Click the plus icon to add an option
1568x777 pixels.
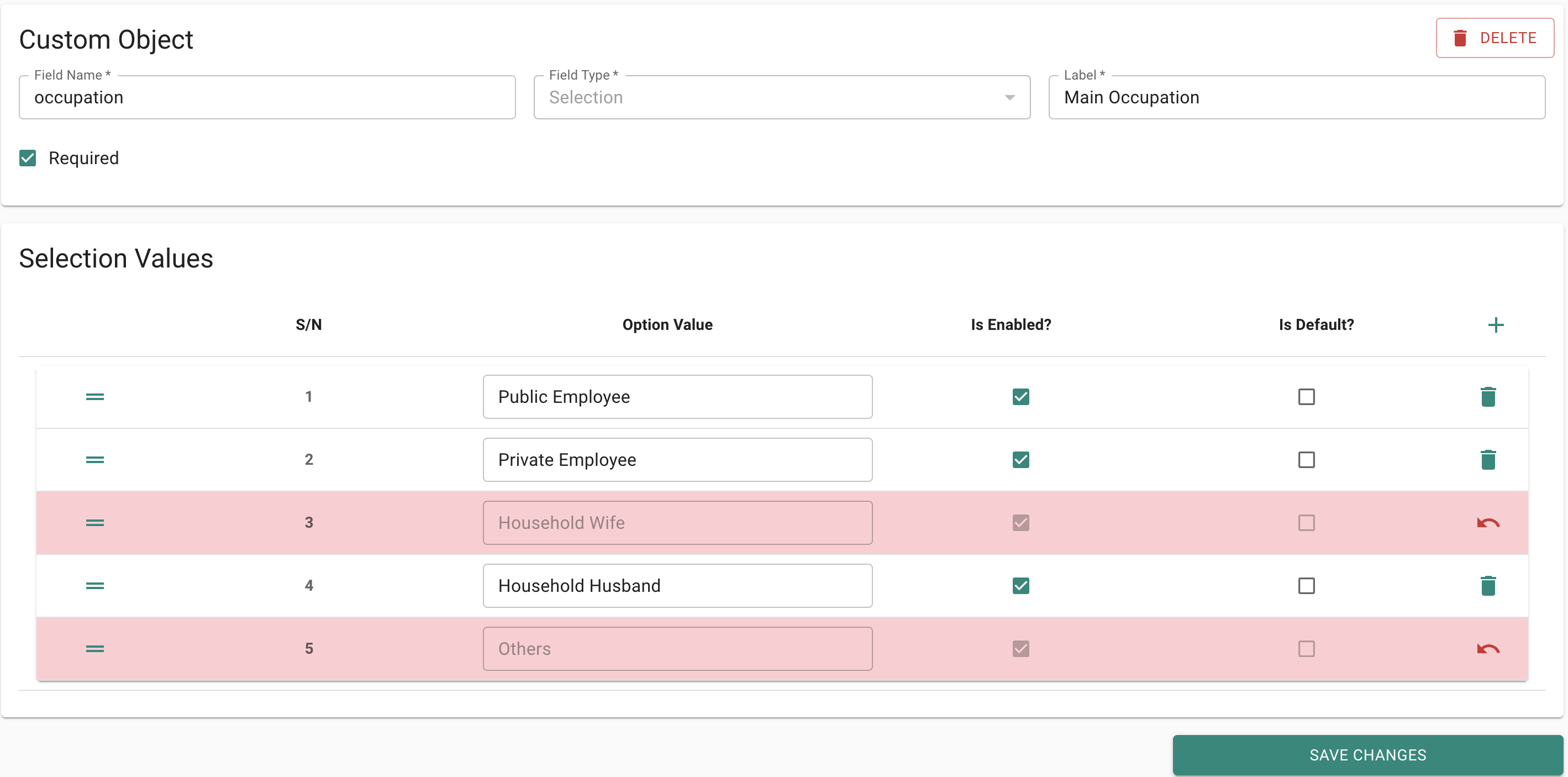tap(1496, 324)
